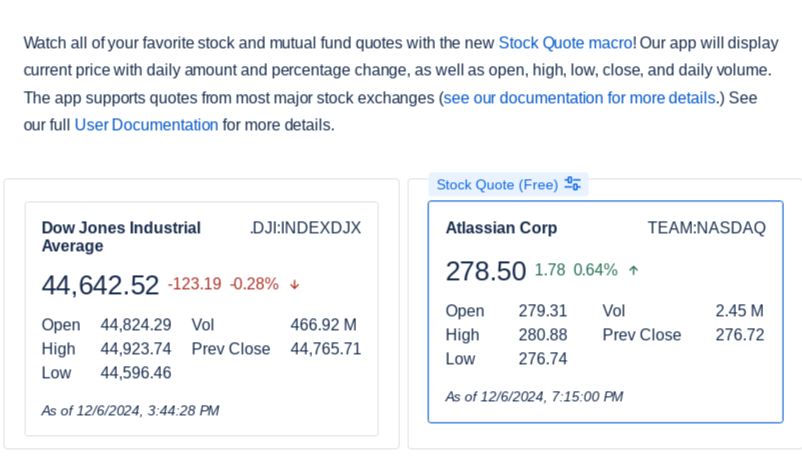
Task: Click the Atlassian volume value 2.45 M
Action: point(739,311)
